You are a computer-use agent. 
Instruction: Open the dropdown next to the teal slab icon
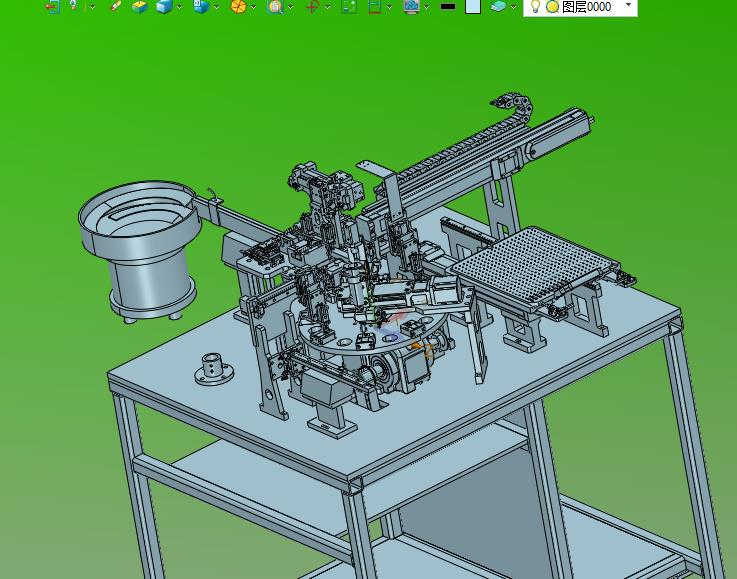pyautogui.click(x=513, y=7)
